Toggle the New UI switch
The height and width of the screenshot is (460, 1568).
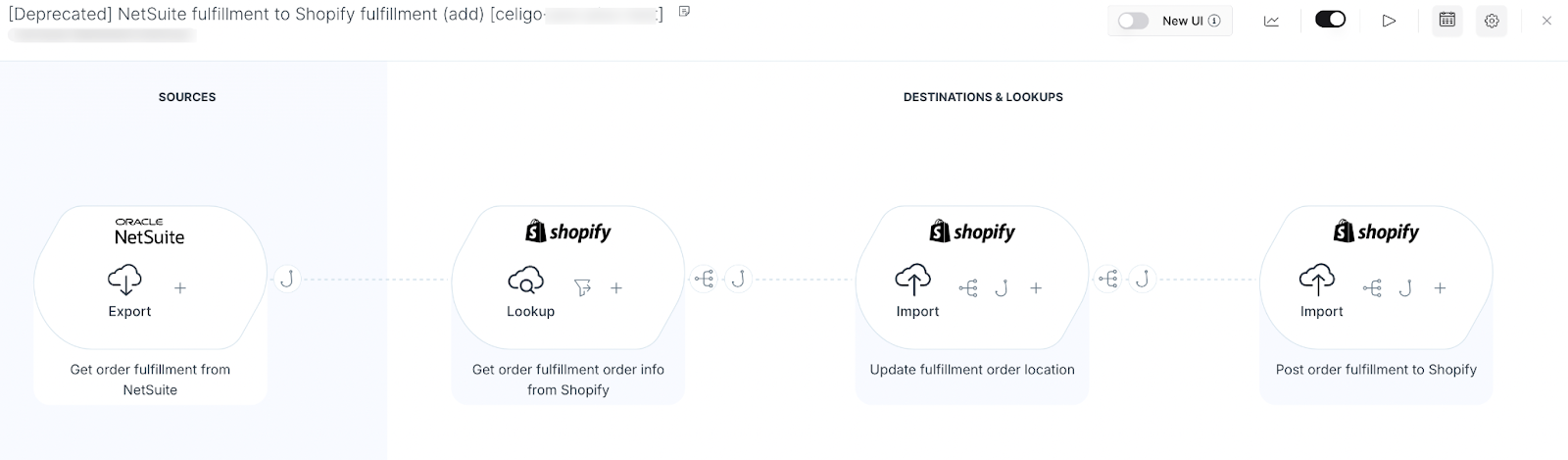click(x=1134, y=21)
